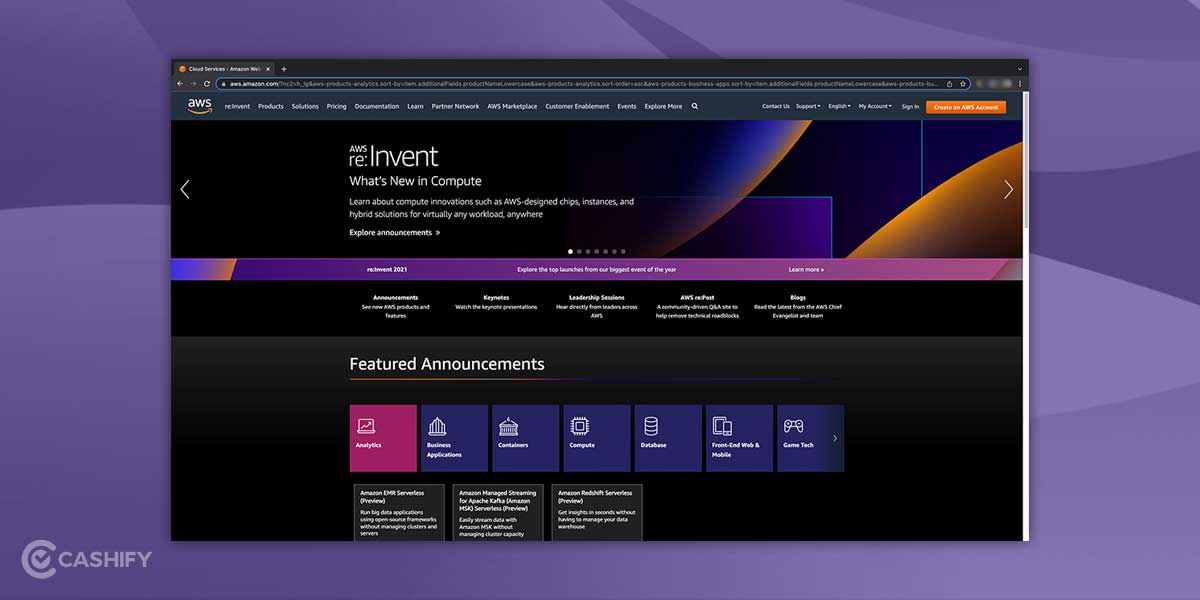This screenshot has height=600, width=1200.
Task: Click the Create an AWS Account button
Action: 966,107
